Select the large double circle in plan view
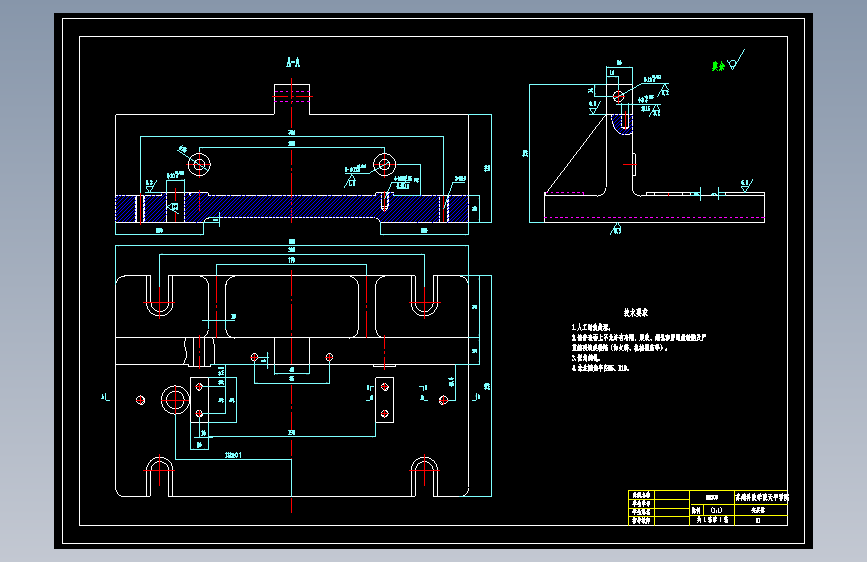 (x=175, y=400)
